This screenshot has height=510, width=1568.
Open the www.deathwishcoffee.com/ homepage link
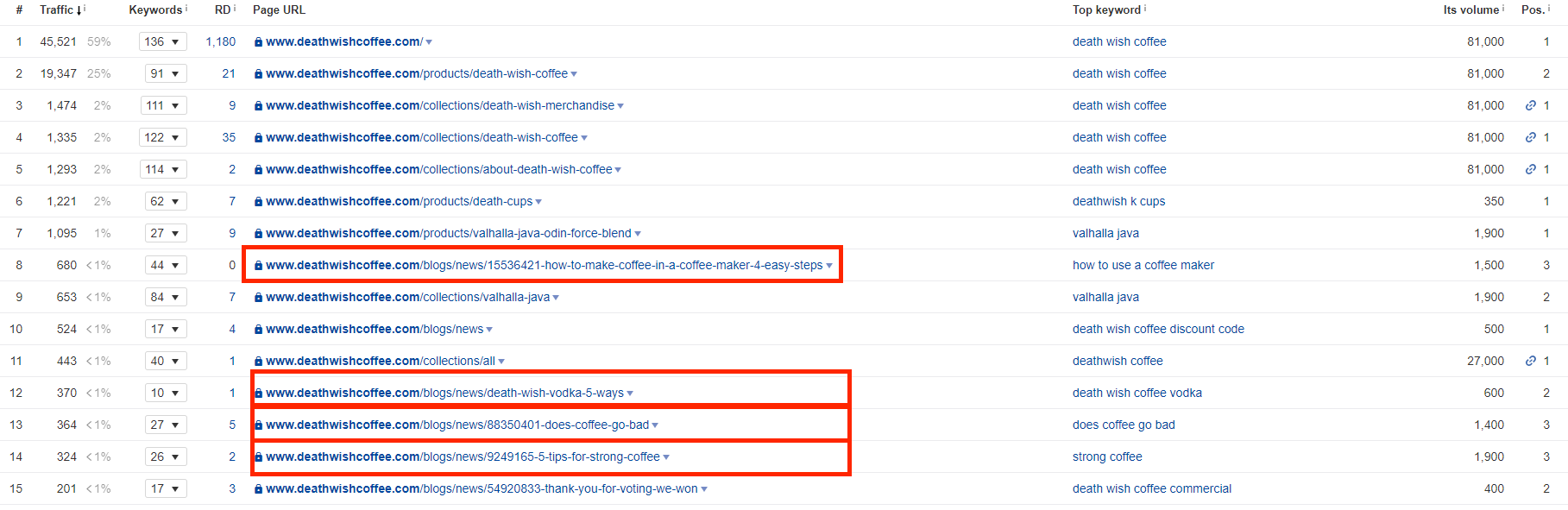[x=344, y=41]
